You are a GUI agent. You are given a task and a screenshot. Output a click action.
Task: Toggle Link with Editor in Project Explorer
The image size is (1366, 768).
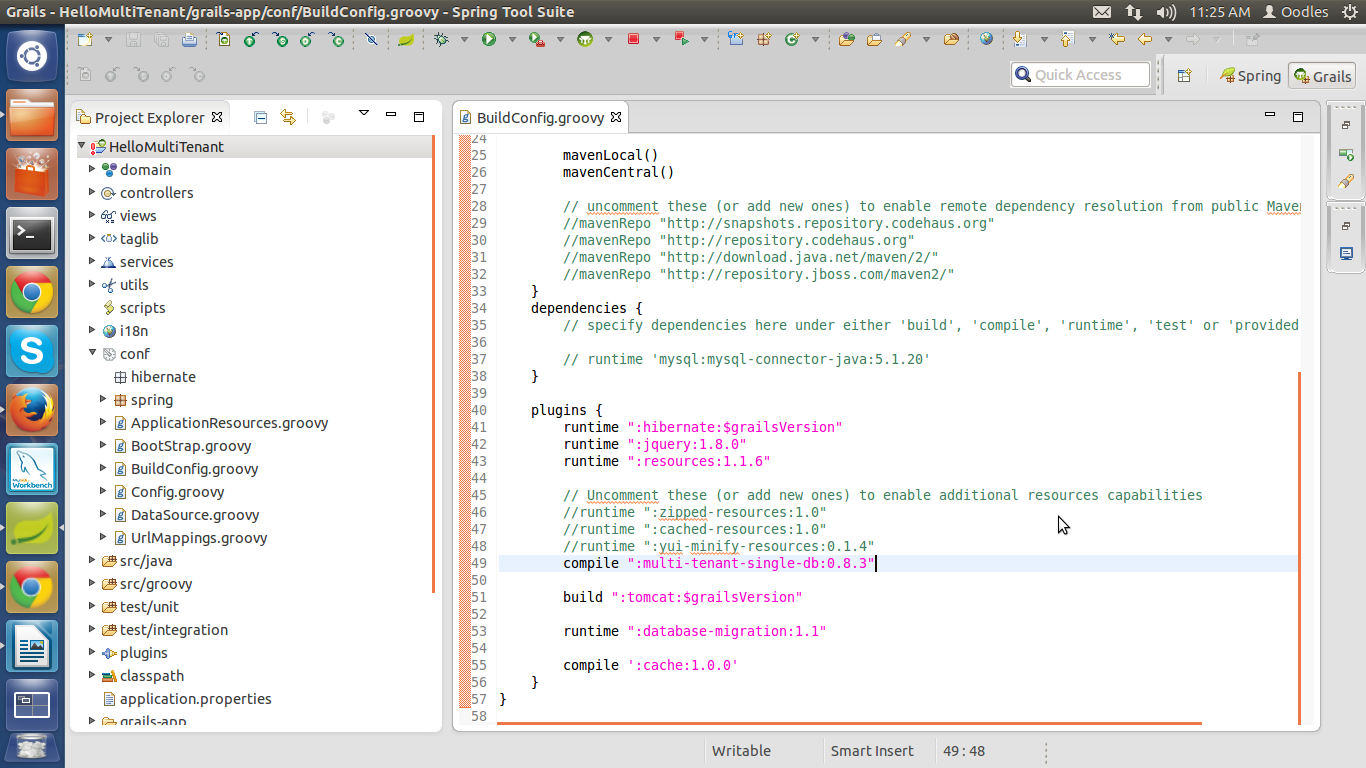pyautogui.click(x=288, y=117)
